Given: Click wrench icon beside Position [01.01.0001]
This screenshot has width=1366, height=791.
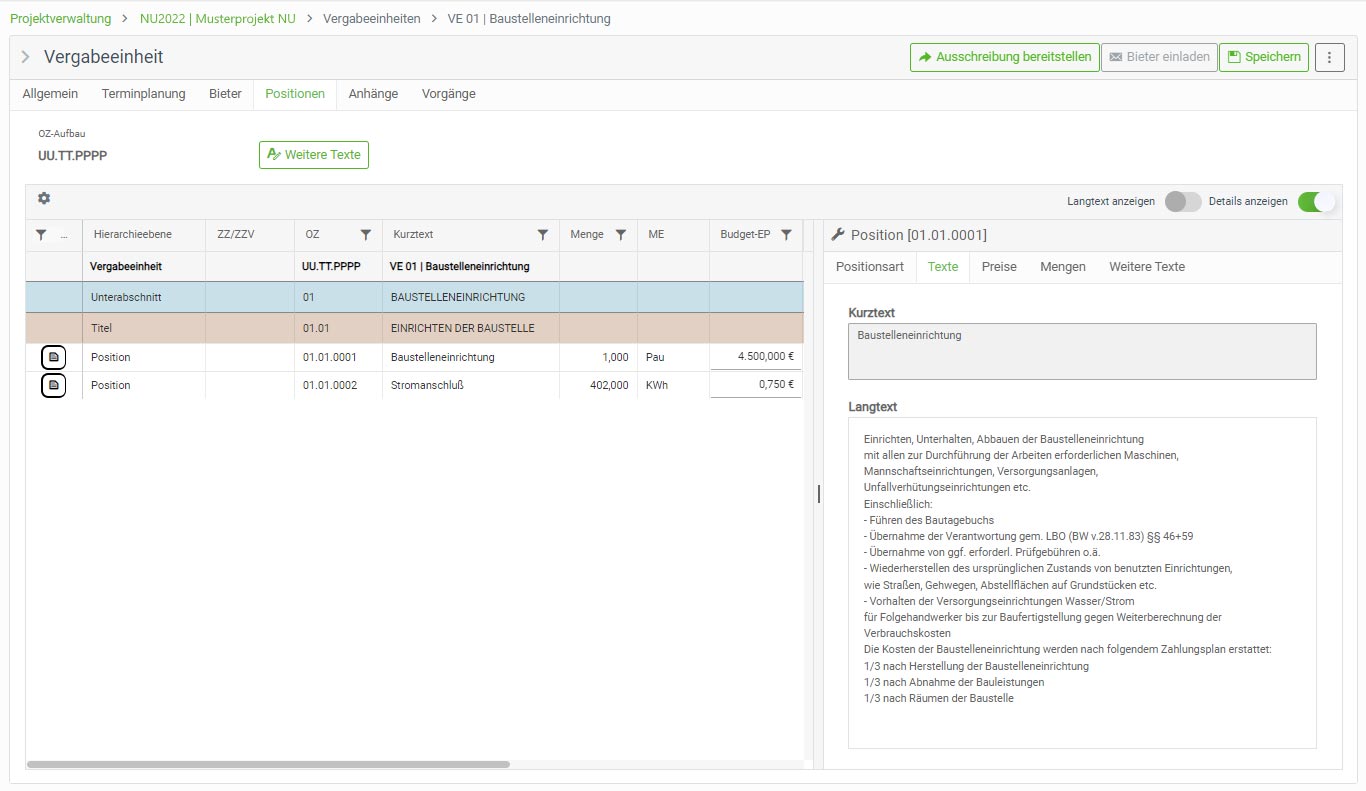Looking at the screenshot, I should click(x=838, y=235).
